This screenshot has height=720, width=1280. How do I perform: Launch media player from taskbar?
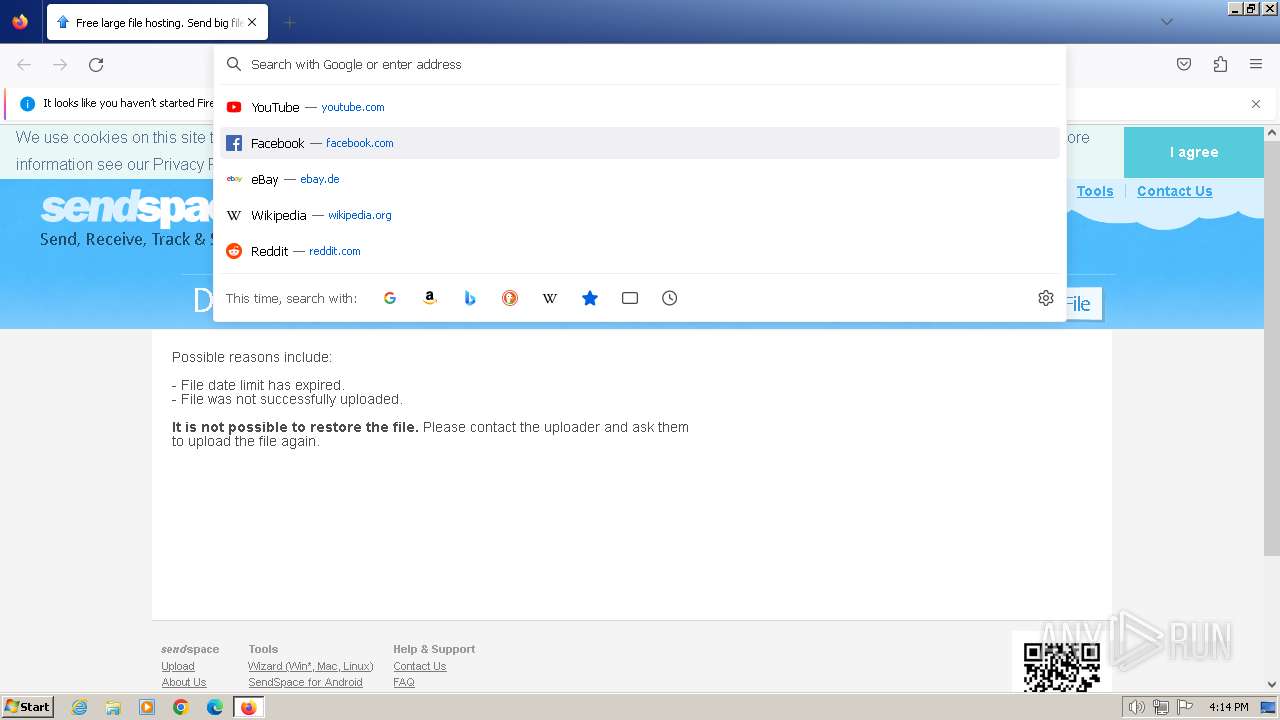click(147, 707)
